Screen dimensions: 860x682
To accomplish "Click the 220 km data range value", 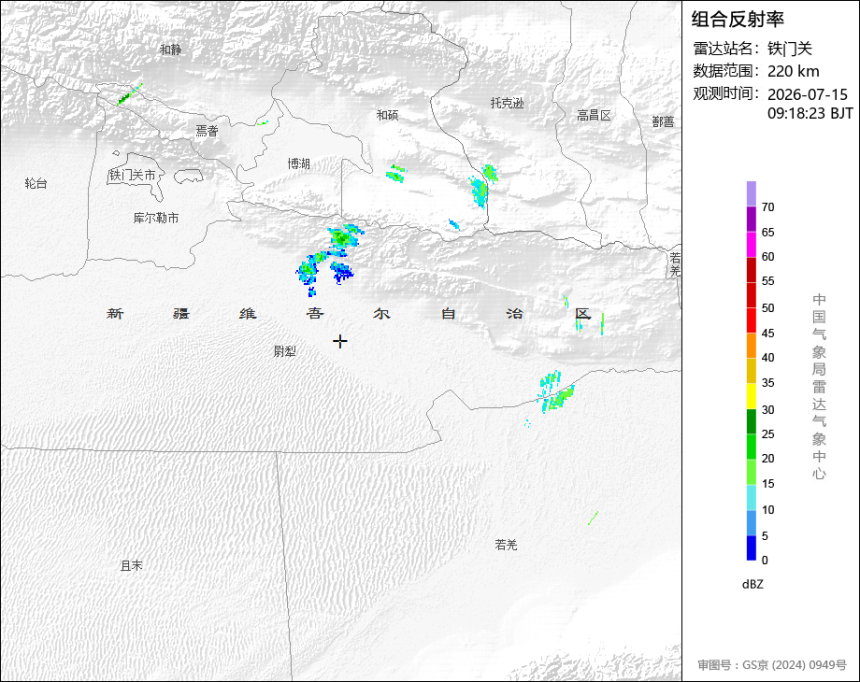I will (x=793, y=71).
